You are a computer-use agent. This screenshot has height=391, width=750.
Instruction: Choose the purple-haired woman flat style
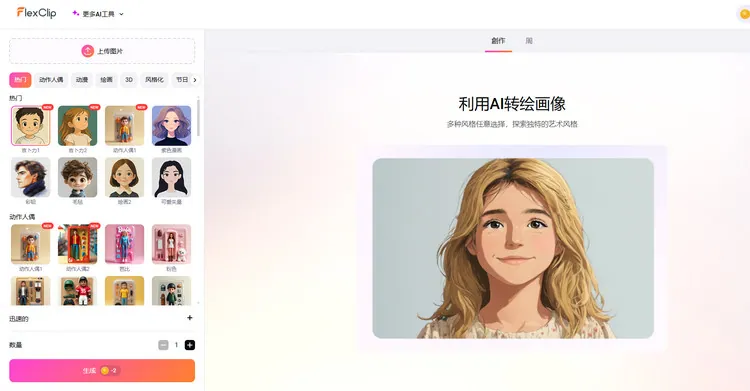click(x=171, y=126)
